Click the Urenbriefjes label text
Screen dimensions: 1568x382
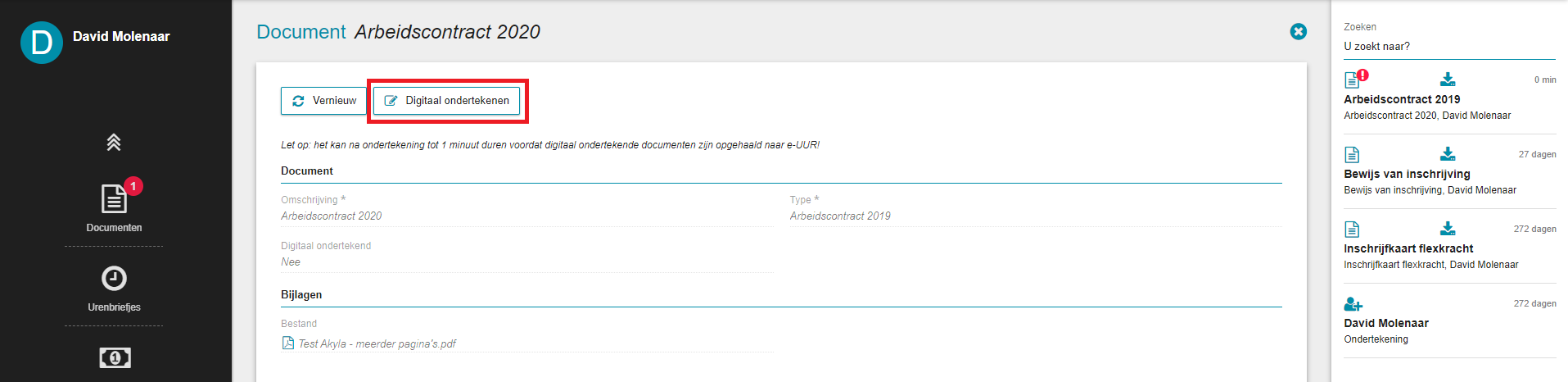point(114,307)
